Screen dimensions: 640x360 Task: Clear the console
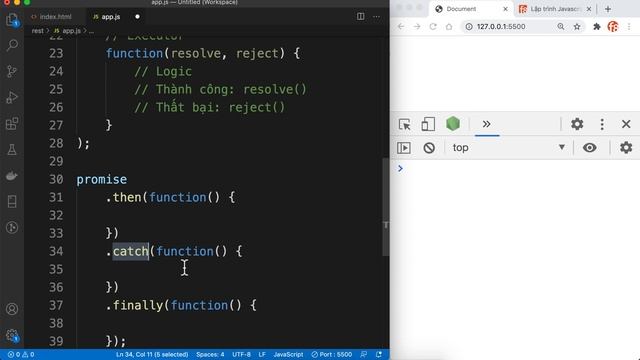pos(429,148)
